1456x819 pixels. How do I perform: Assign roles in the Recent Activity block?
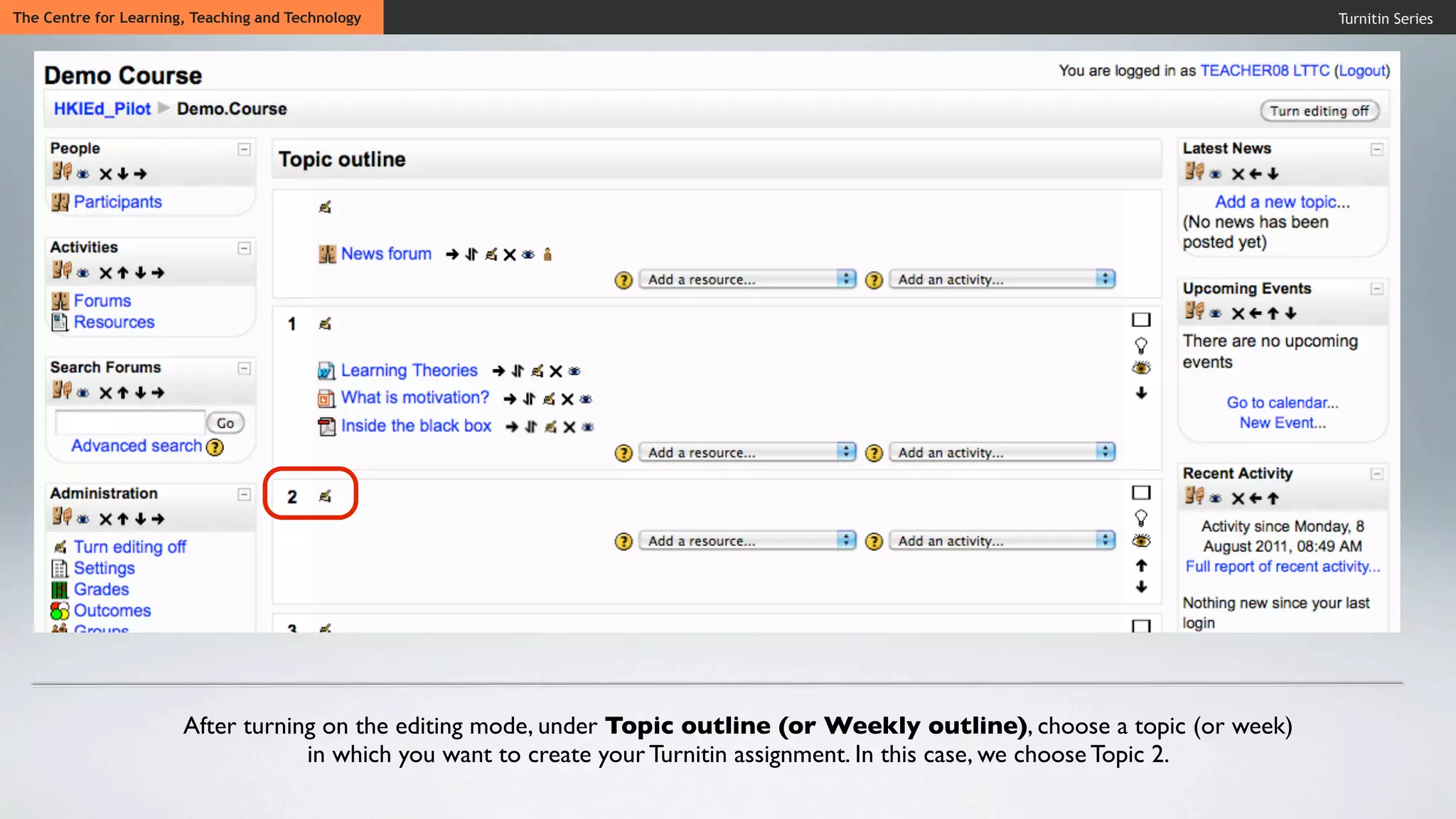click(x=1194, y=496)
